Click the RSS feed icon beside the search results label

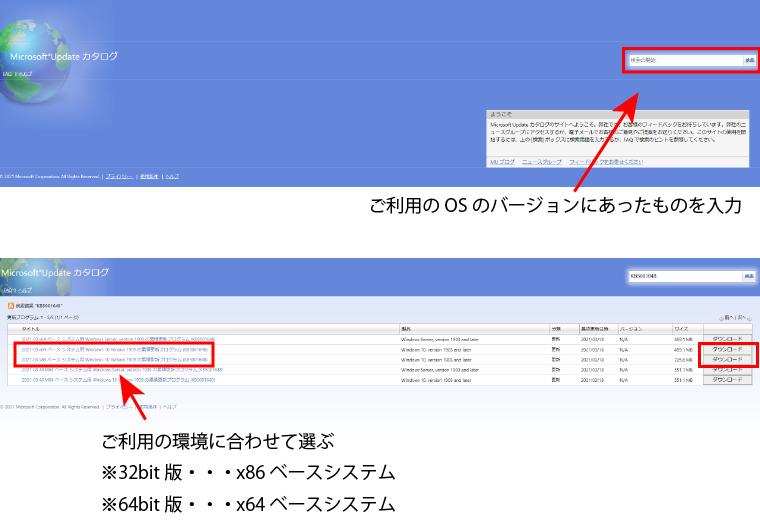tap(11, 306)
